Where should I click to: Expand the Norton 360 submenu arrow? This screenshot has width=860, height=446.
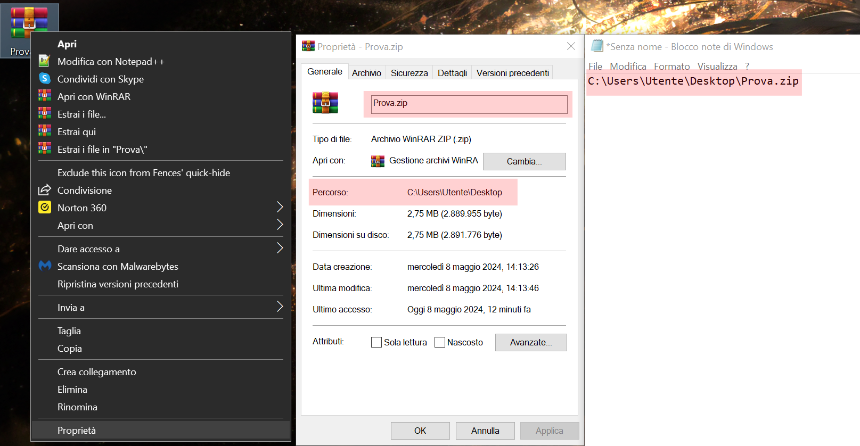point(279,207)
